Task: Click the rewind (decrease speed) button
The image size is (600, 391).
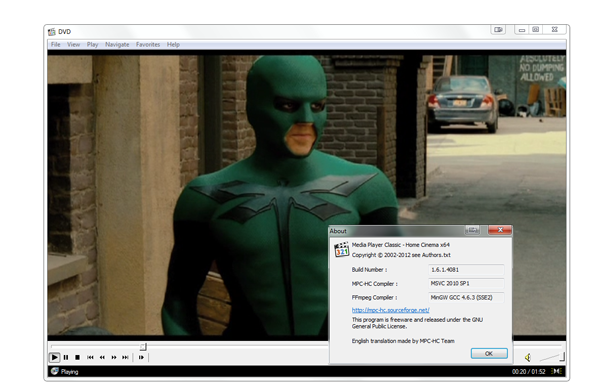Action: tap(102, 357)
